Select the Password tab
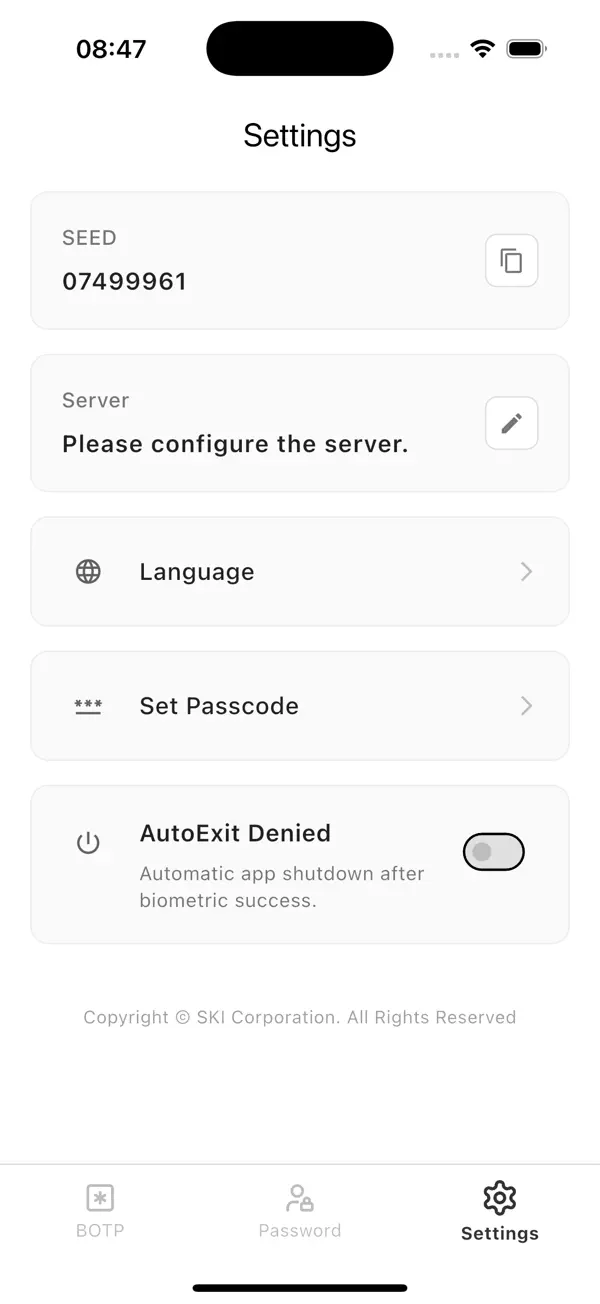Image resolution: width=600 pixels, height=1304 pixels. pyautogui.click(x=299, y=1210)
